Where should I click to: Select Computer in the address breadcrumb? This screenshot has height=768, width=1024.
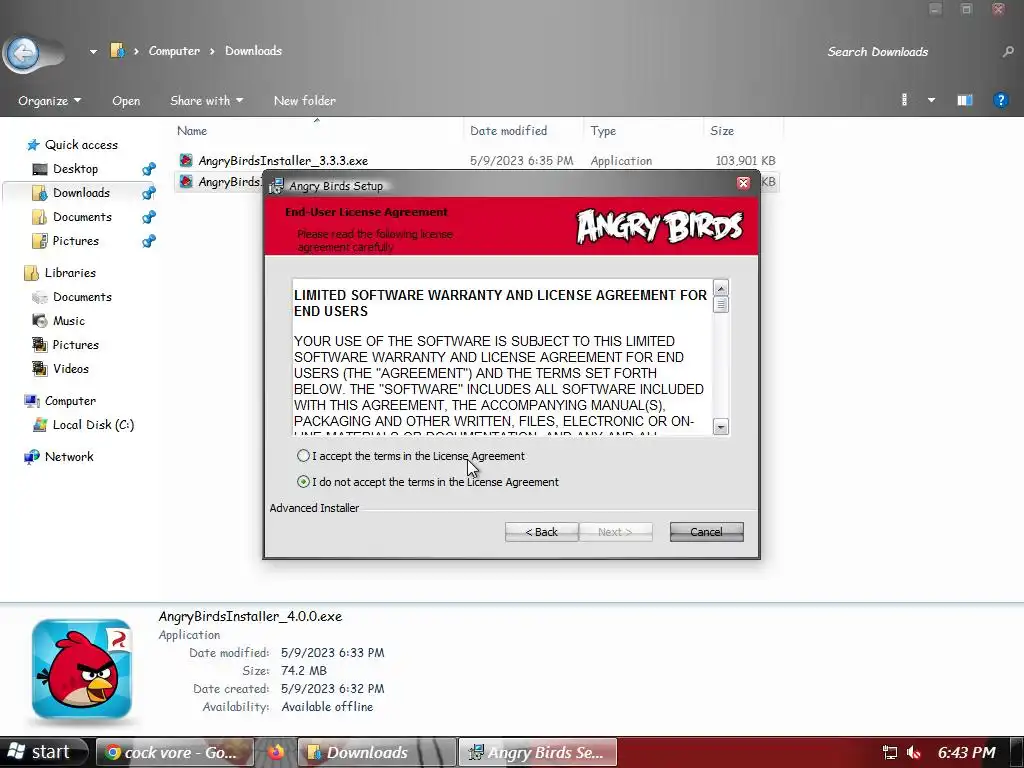click(x=174, y=51)
